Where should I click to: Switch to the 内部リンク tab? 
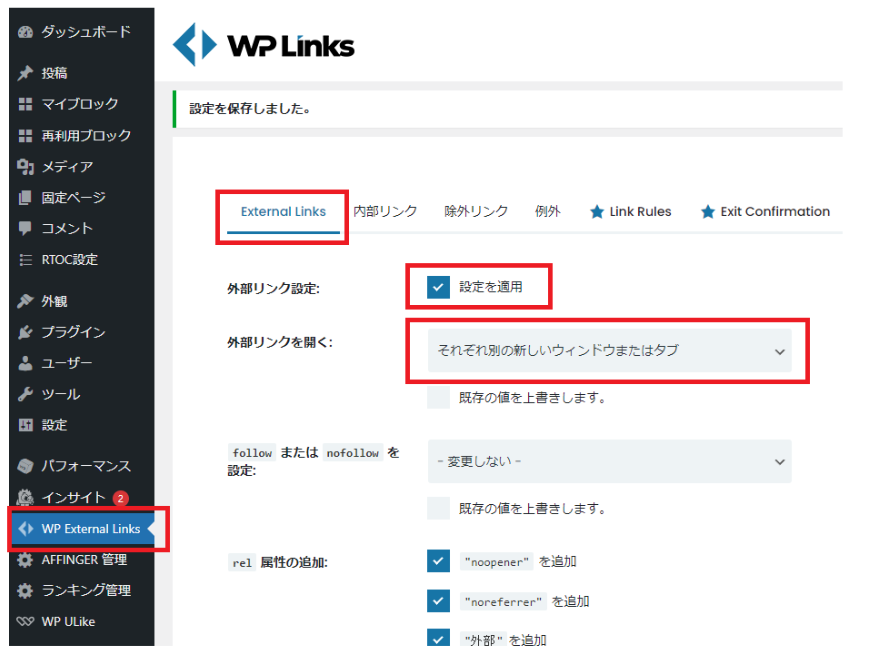pos(385,212)
